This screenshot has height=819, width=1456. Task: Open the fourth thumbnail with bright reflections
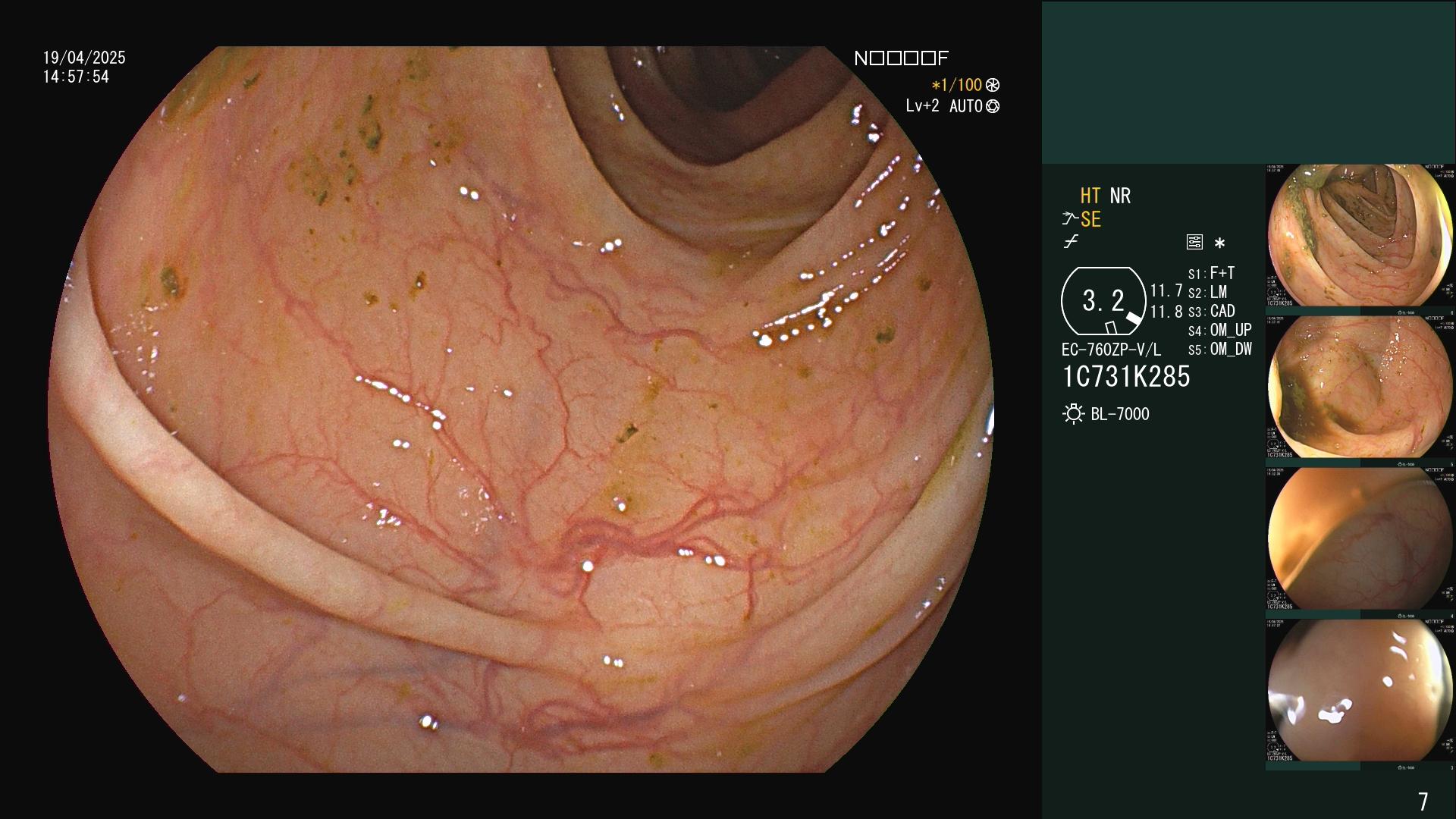tap(1360, 690)
